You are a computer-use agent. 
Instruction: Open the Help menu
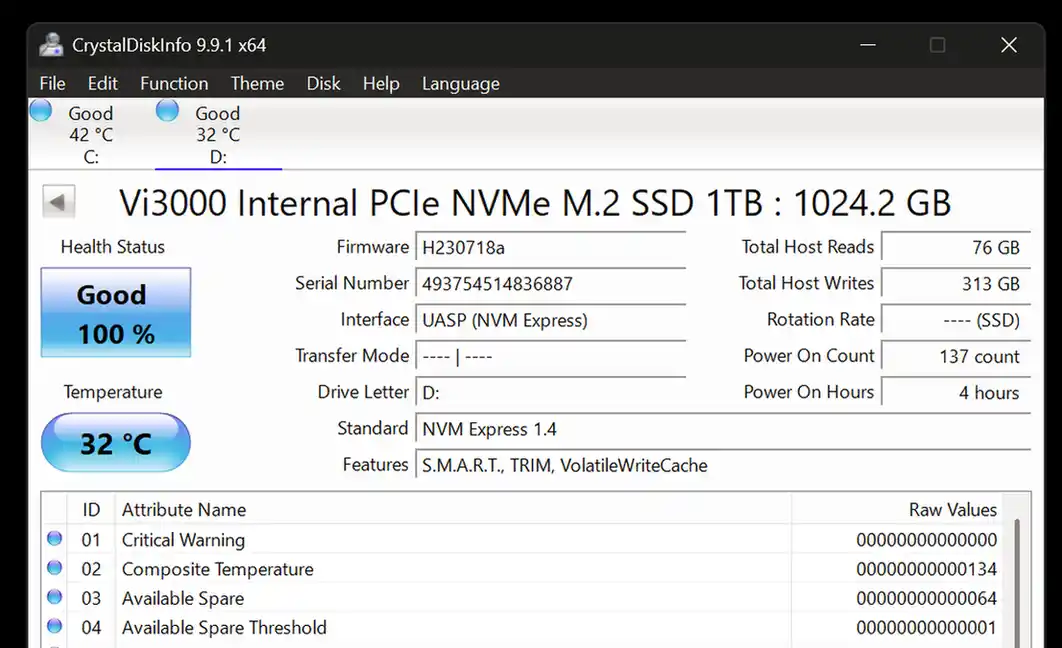[381, 83]
